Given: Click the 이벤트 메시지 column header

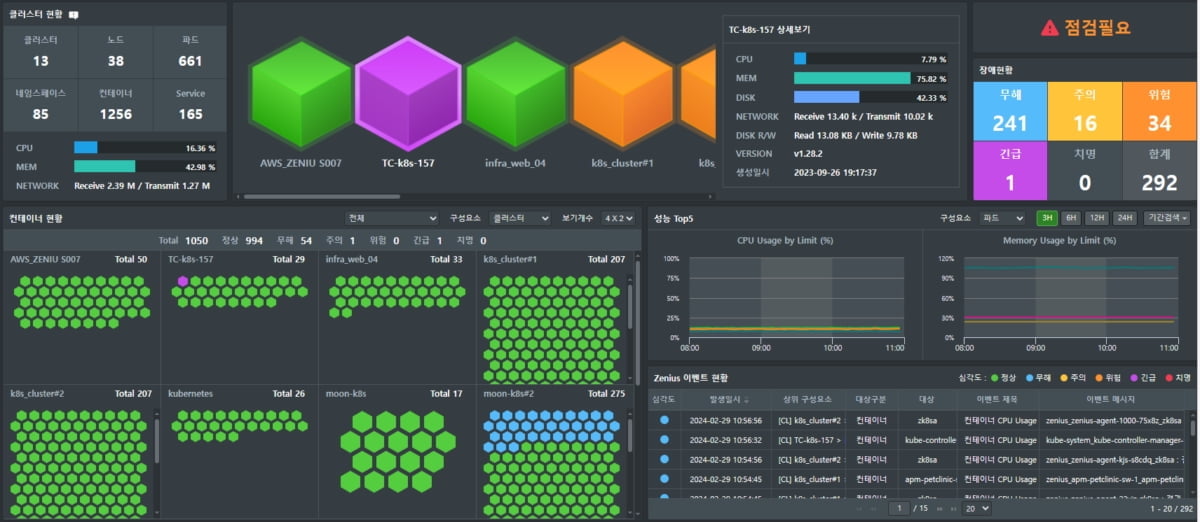Looking at the screenshot, I should click(x=1109, y=399).
